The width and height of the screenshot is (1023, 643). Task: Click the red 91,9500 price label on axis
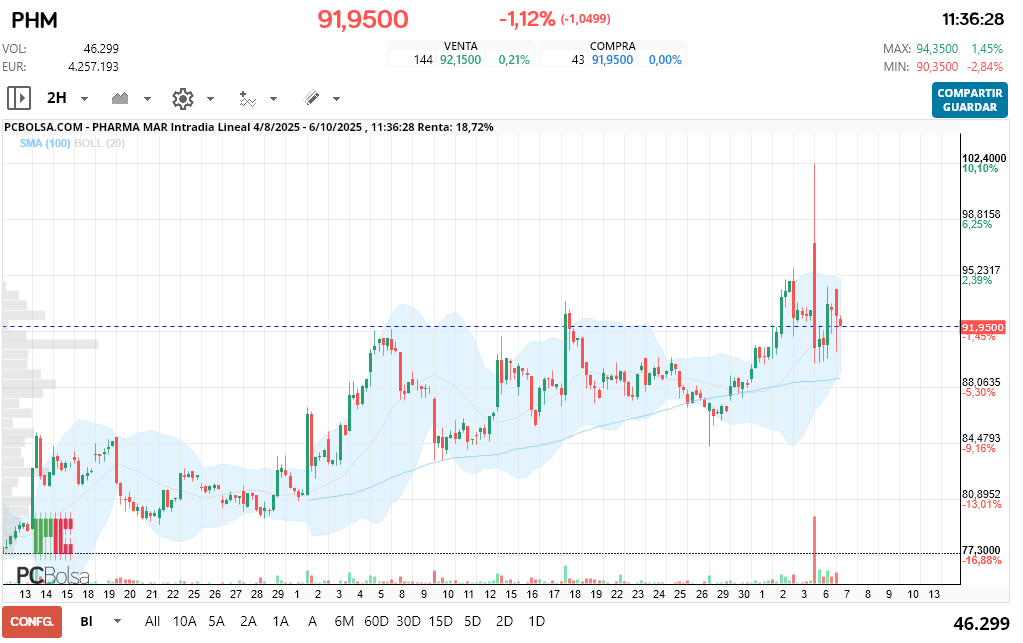(x=981, y=327)
